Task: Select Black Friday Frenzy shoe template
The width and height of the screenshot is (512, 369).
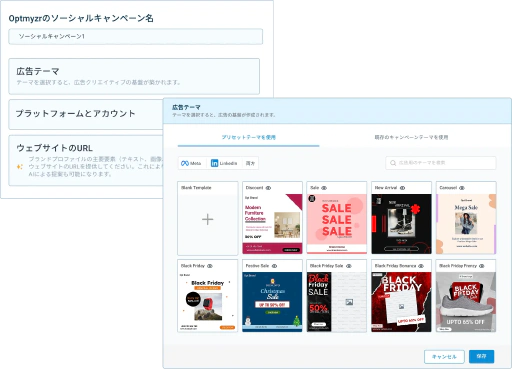Action: tap(466, 302)
